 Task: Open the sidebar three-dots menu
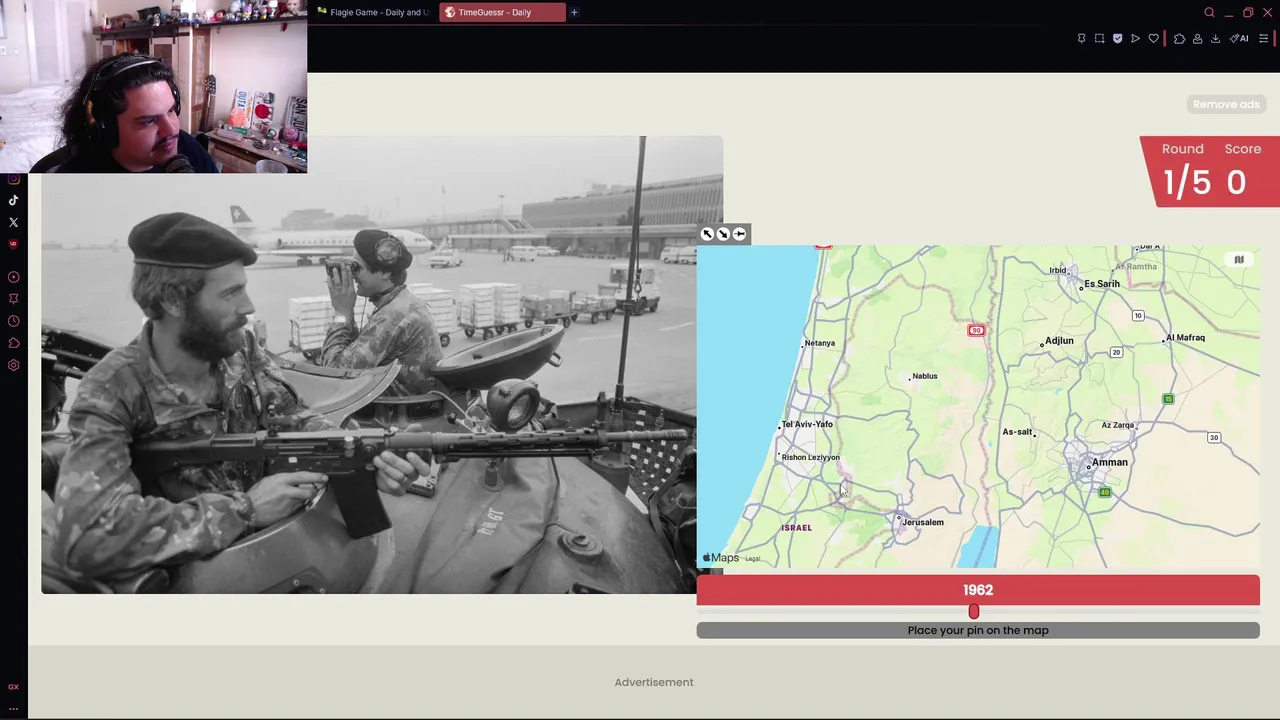coord(13,708)
